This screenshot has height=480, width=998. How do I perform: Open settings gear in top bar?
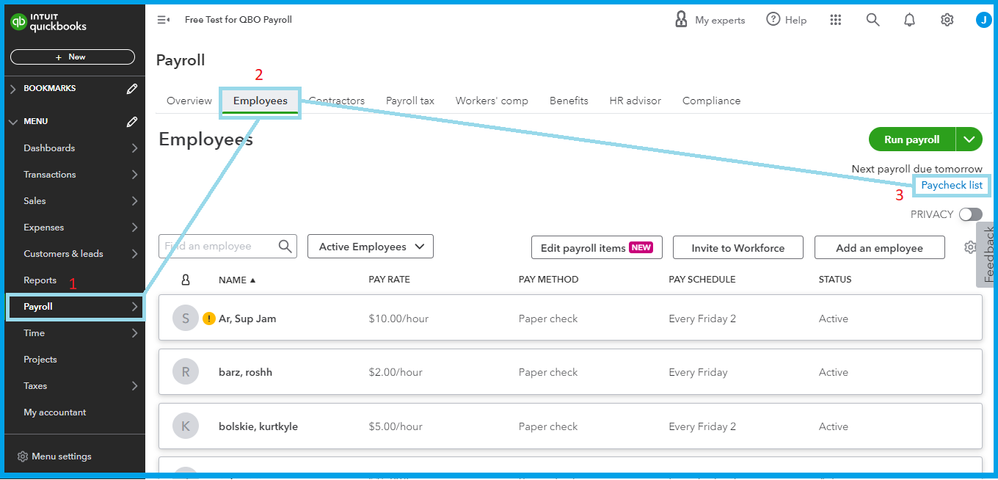point(947,20)
